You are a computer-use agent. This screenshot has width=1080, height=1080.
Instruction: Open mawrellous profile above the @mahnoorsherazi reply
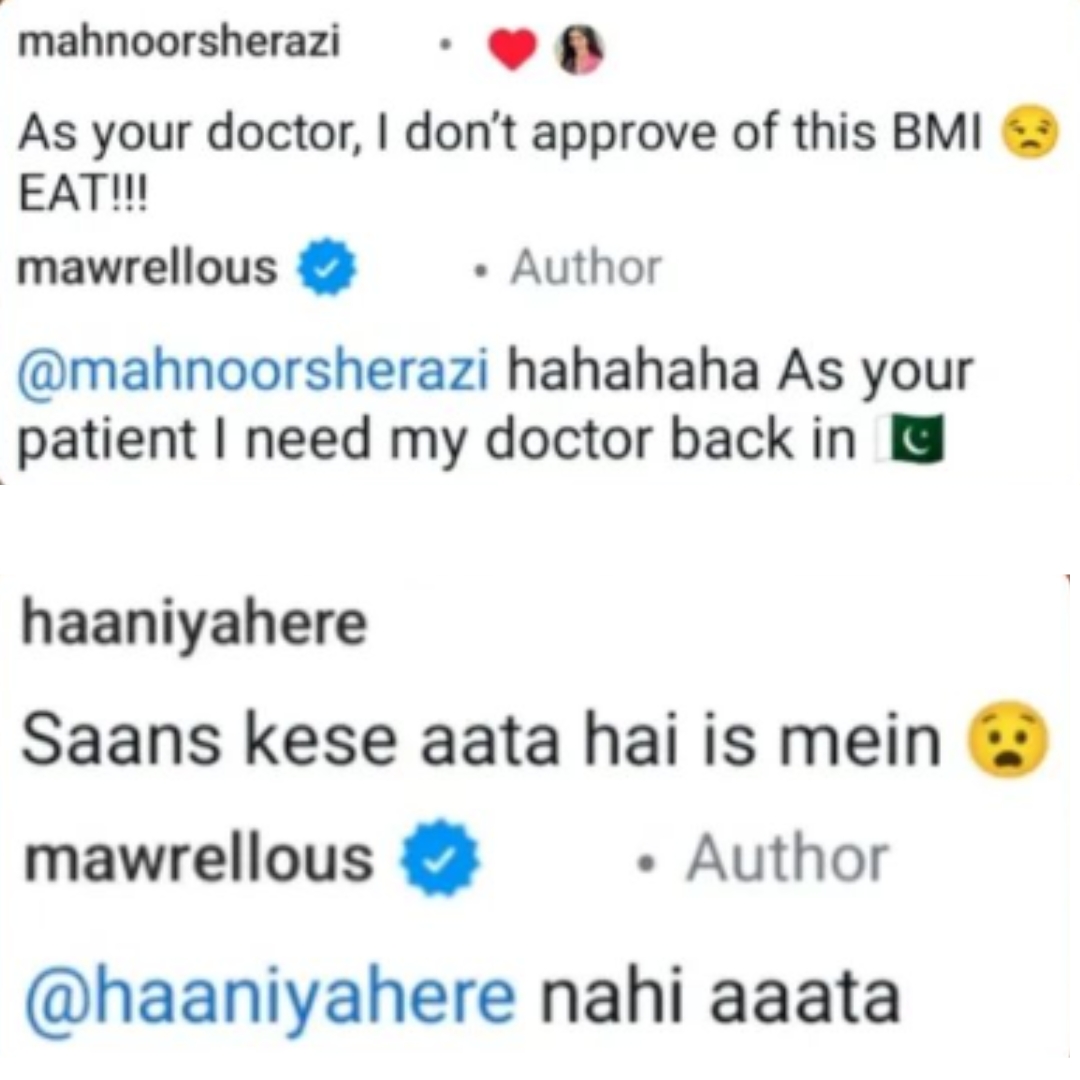click(147, 268)
